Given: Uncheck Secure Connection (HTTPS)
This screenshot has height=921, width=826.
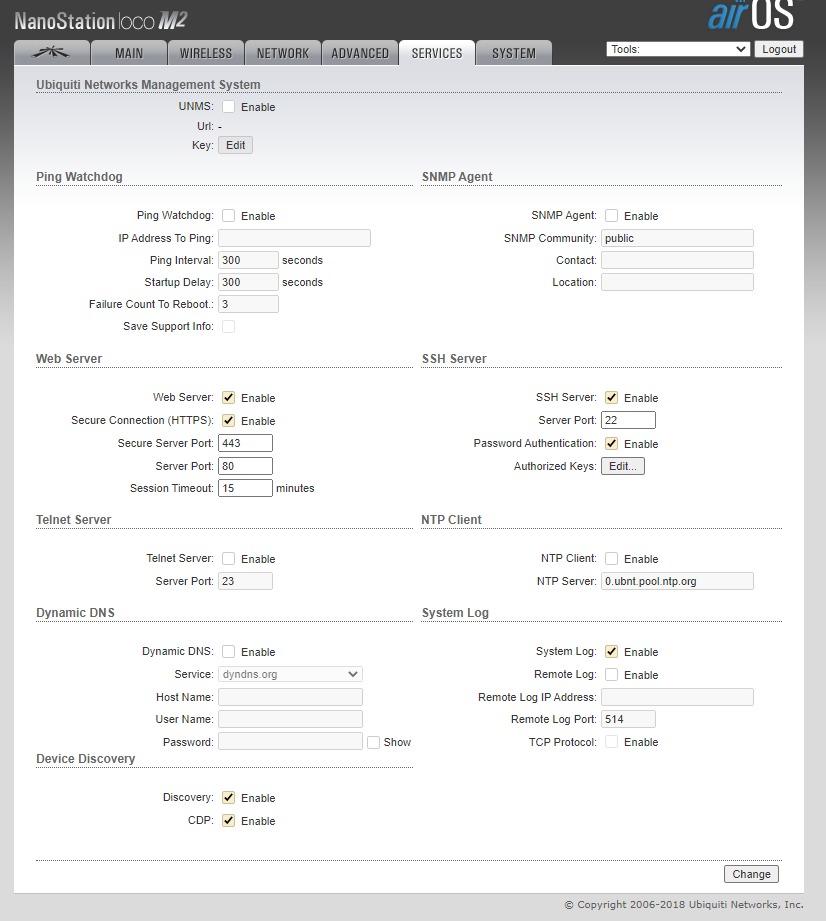Looking at the screenshot, I should click(229, 421).
